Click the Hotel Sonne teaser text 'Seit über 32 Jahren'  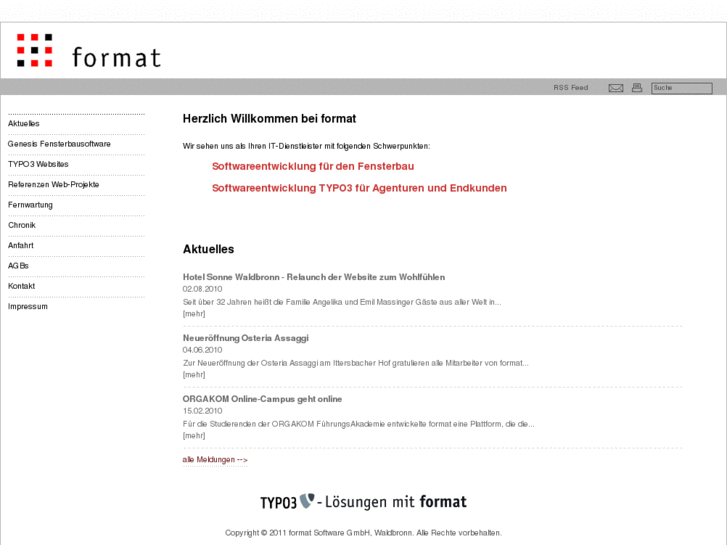point(342,302)
